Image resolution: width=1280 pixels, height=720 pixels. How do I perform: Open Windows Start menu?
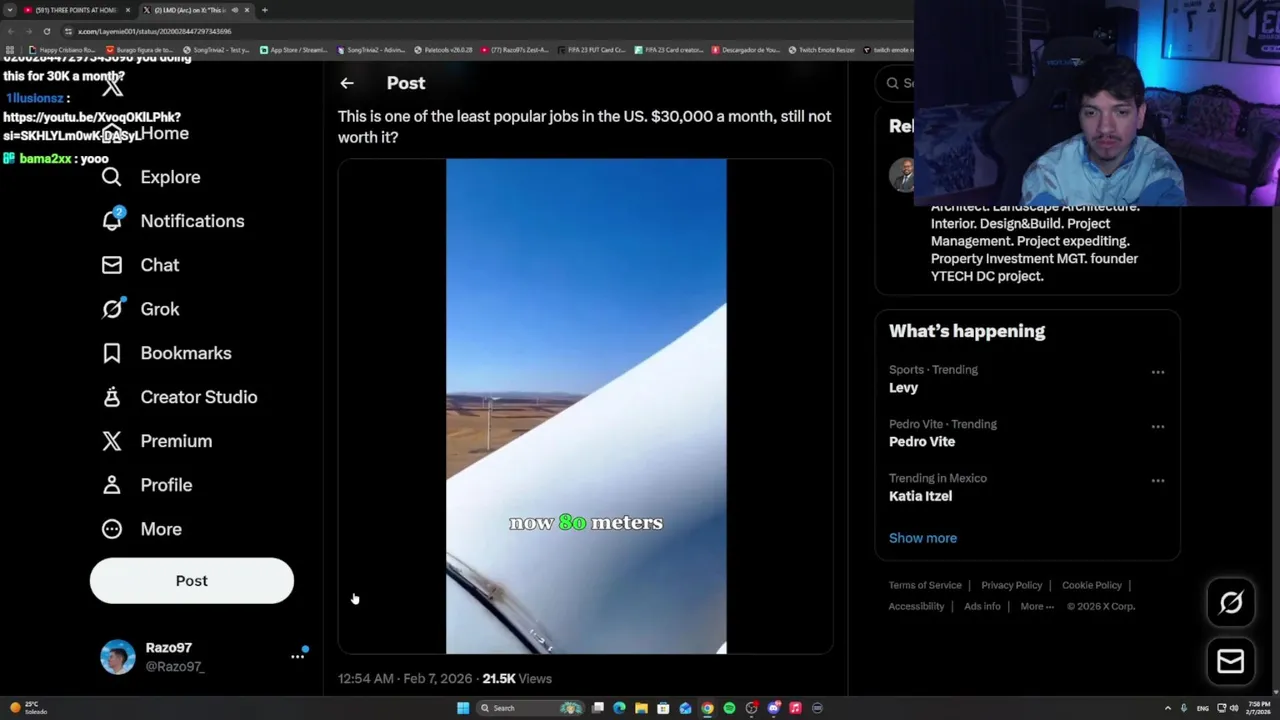(463, 708)
